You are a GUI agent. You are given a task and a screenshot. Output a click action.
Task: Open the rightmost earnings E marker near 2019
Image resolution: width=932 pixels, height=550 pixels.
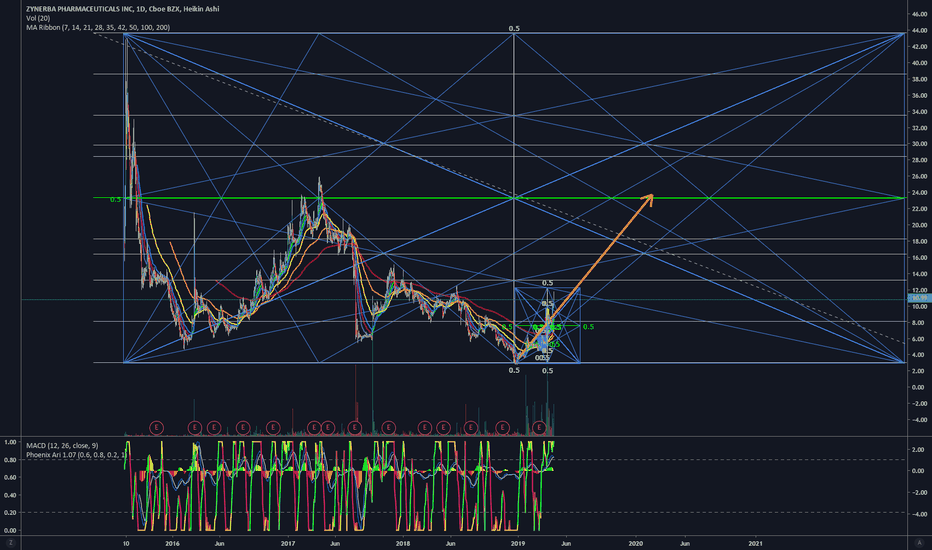(539, 427)
